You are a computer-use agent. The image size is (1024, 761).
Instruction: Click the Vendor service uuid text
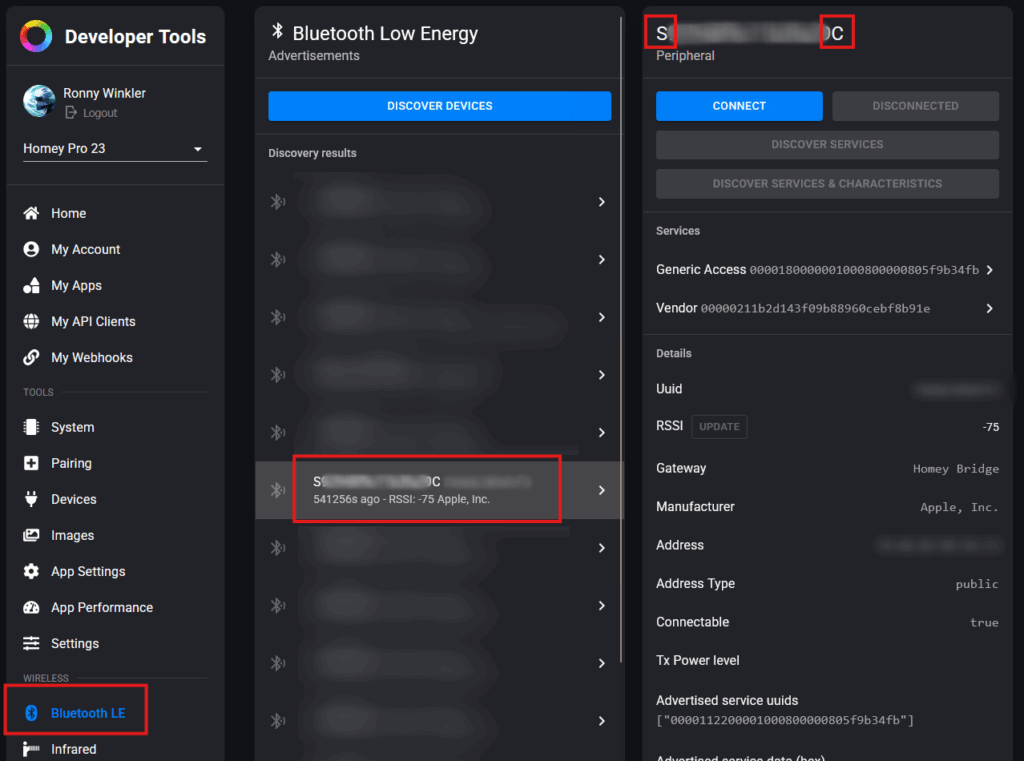pos(815,308)
